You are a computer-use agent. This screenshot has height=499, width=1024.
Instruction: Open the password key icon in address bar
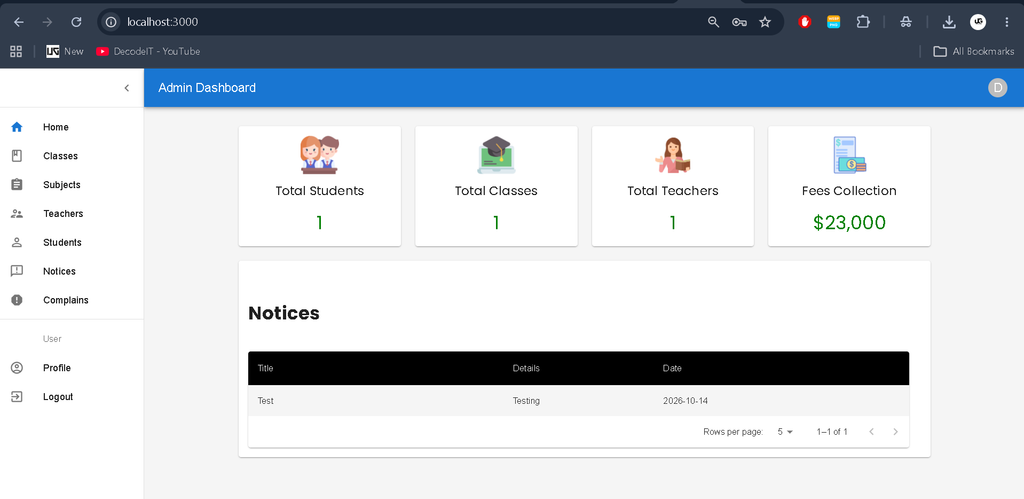click(739, 22)
